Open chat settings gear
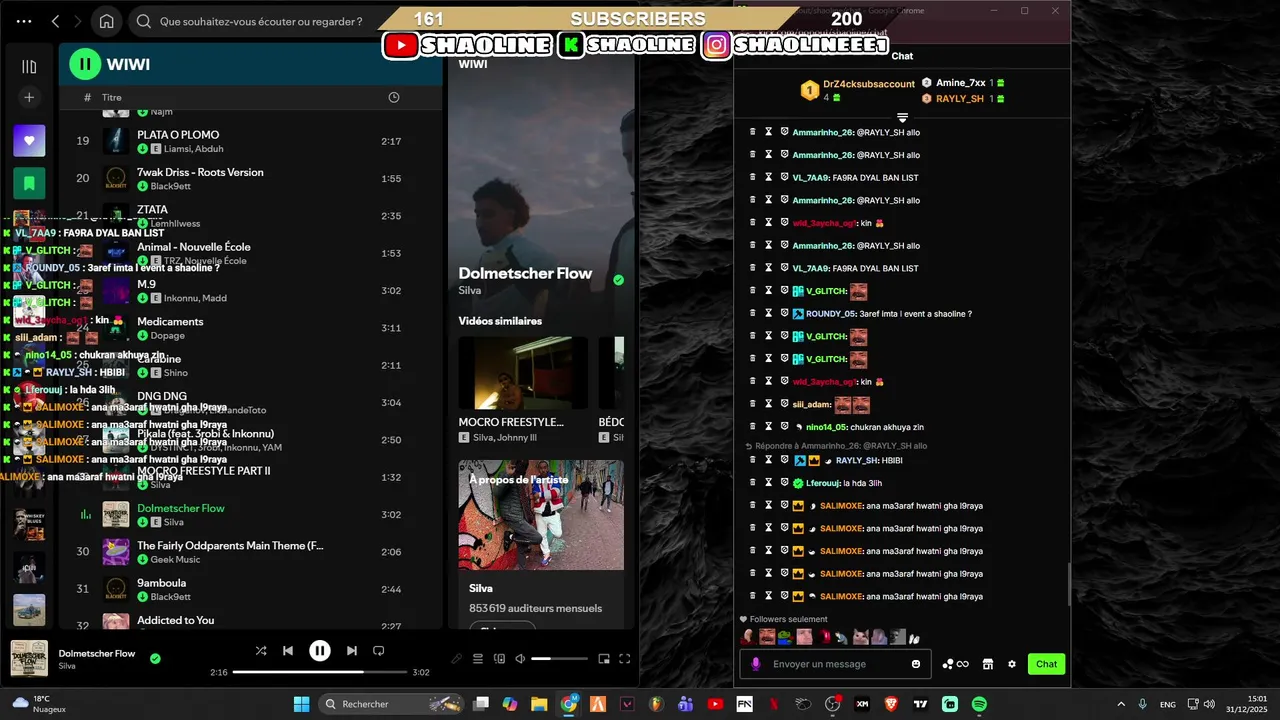Image resolution: width=1280 pixels, height=720 pixels. point(1012,664)
